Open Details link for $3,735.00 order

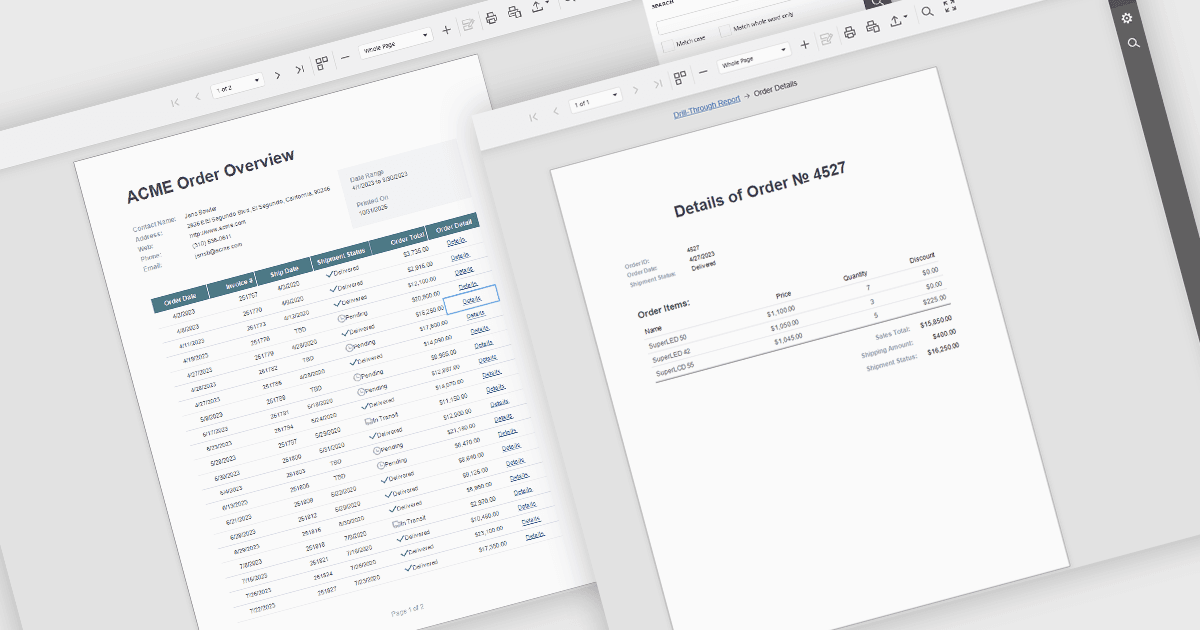click(x=457, y=241)
